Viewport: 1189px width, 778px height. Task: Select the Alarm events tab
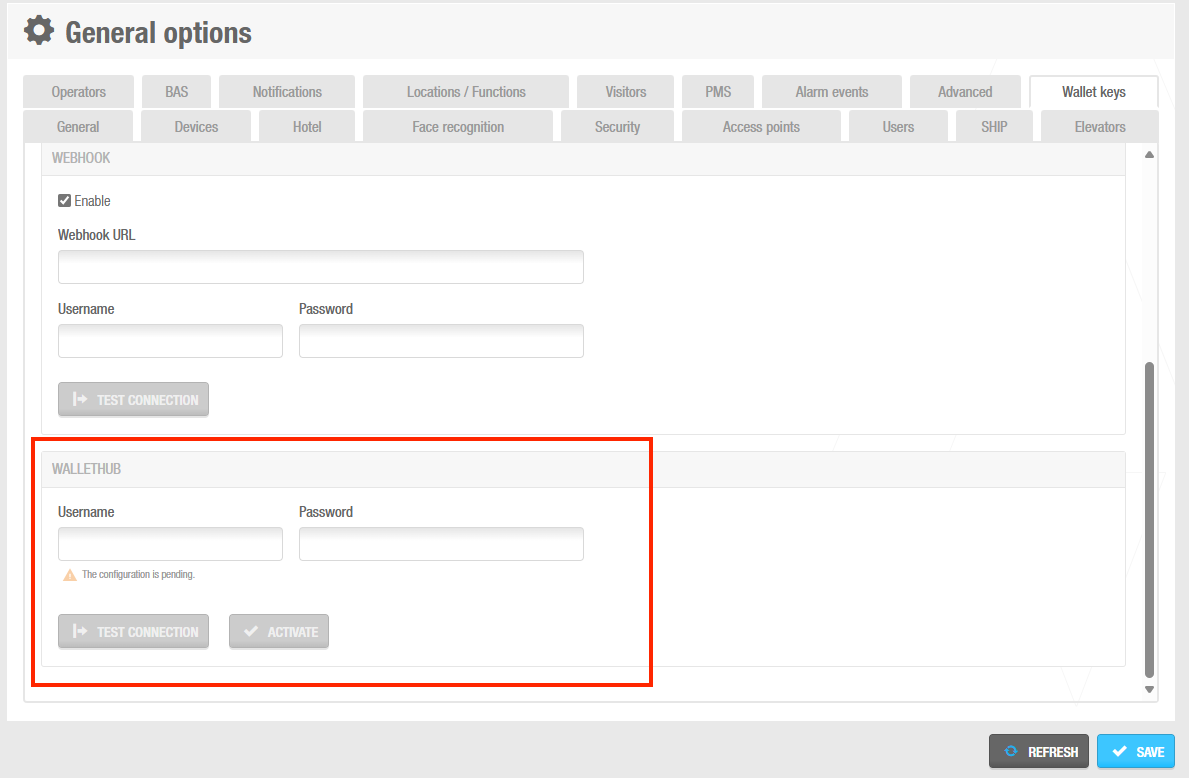coord(831,90)
